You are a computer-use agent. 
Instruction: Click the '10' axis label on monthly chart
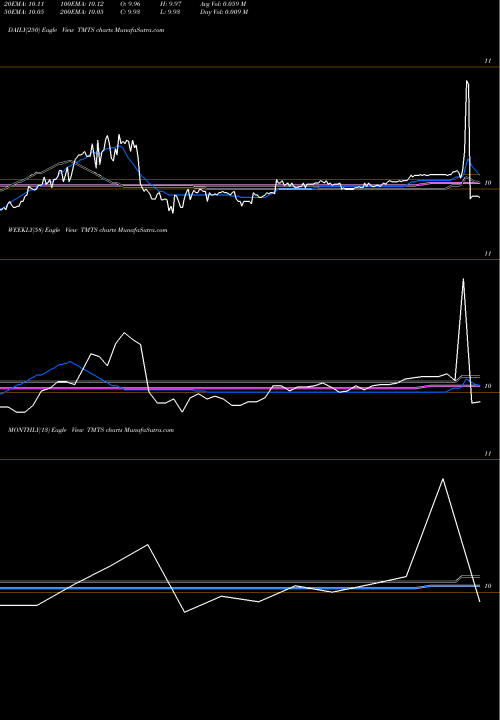(x=488, y=586)
